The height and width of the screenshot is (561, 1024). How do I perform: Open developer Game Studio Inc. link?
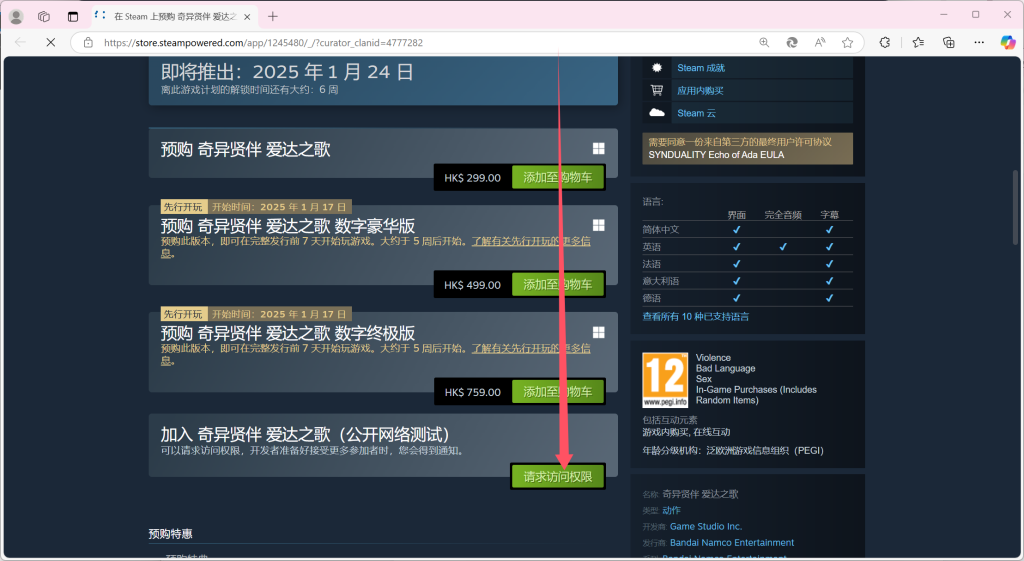pyautogui.click(x=706, y=526)
